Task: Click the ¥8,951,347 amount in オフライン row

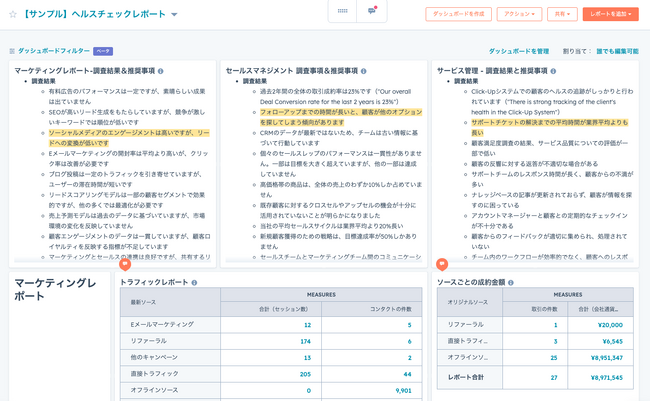Action: click(607, 358)
